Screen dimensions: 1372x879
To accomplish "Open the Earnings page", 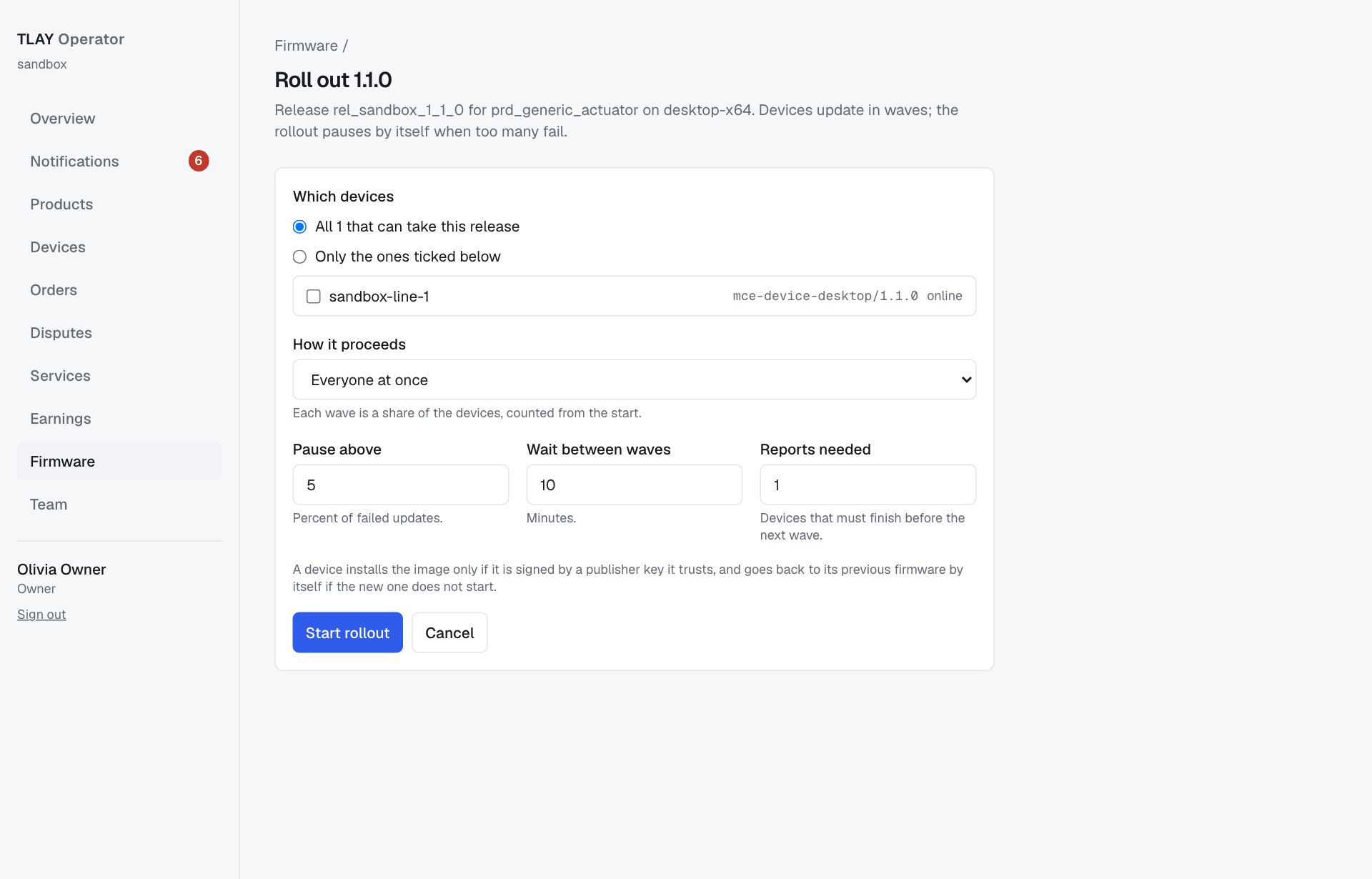I will click(119, 419).
